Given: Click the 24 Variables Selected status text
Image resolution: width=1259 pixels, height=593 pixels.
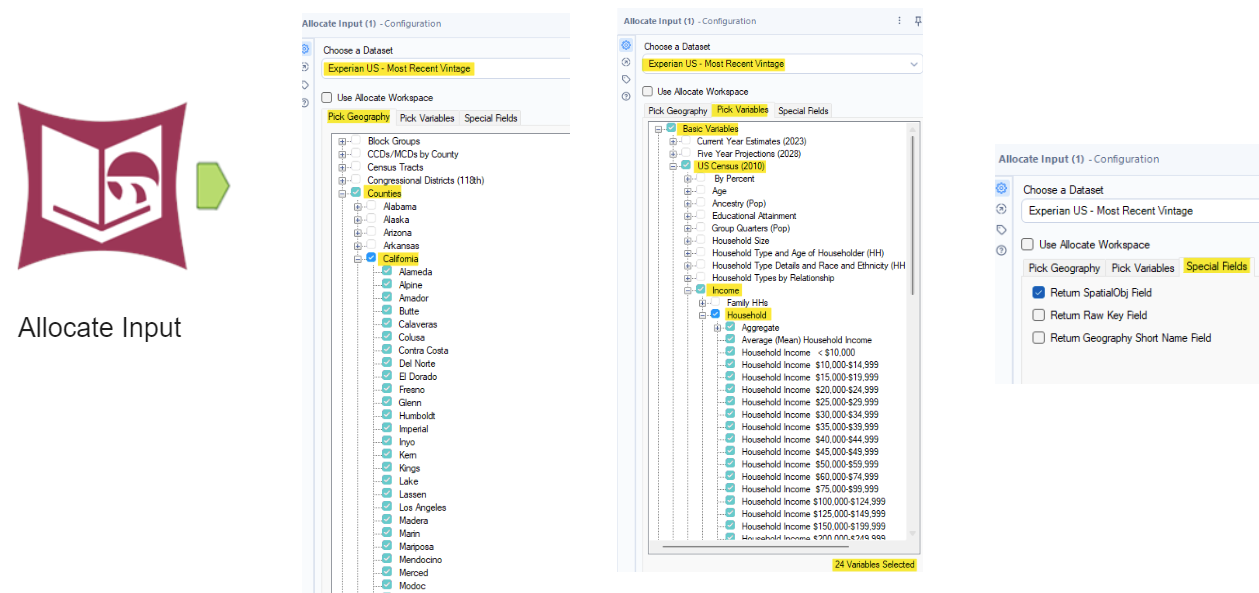Looking at the screenshot, I should [x=875, y=565].
